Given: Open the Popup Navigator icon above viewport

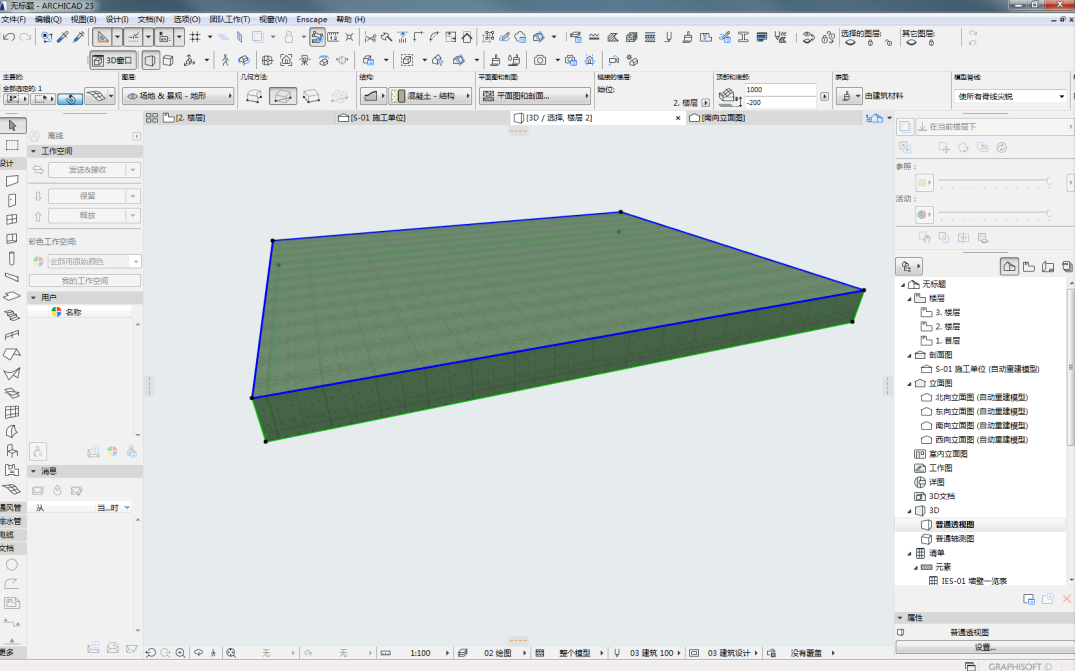Looking at the screenshot, I should (x=874, y=118).
